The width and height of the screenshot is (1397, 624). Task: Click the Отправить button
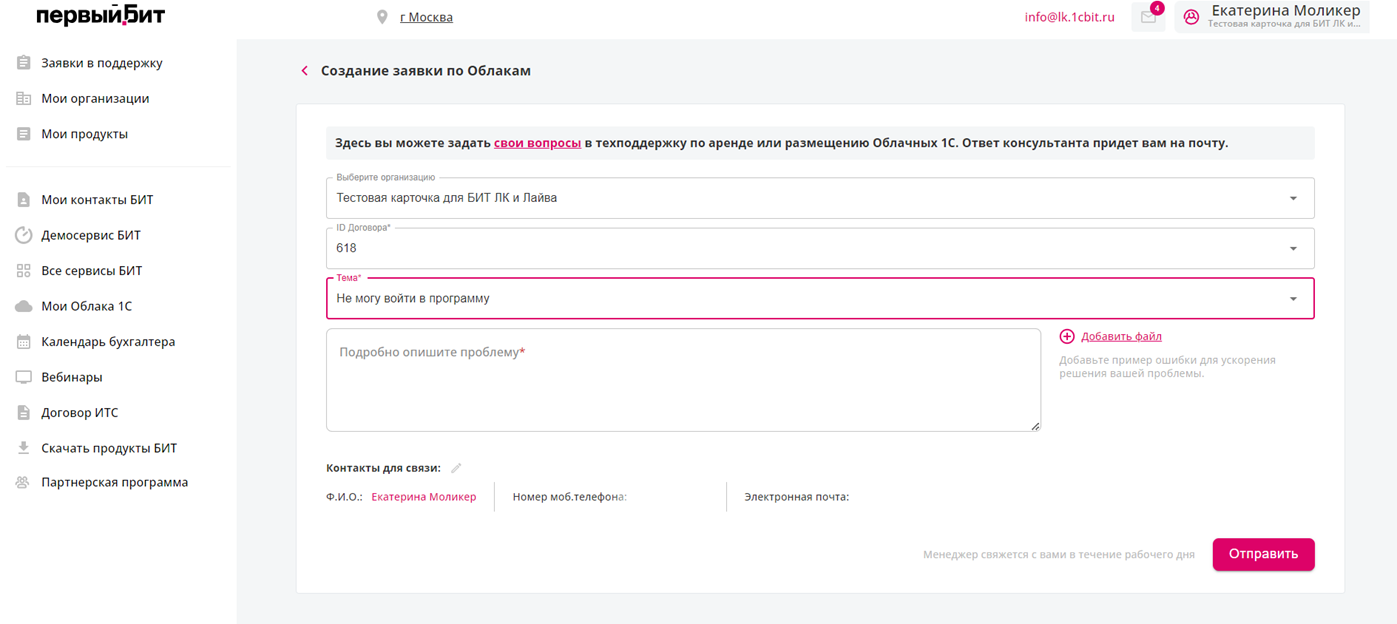[x=1263, y=554]
